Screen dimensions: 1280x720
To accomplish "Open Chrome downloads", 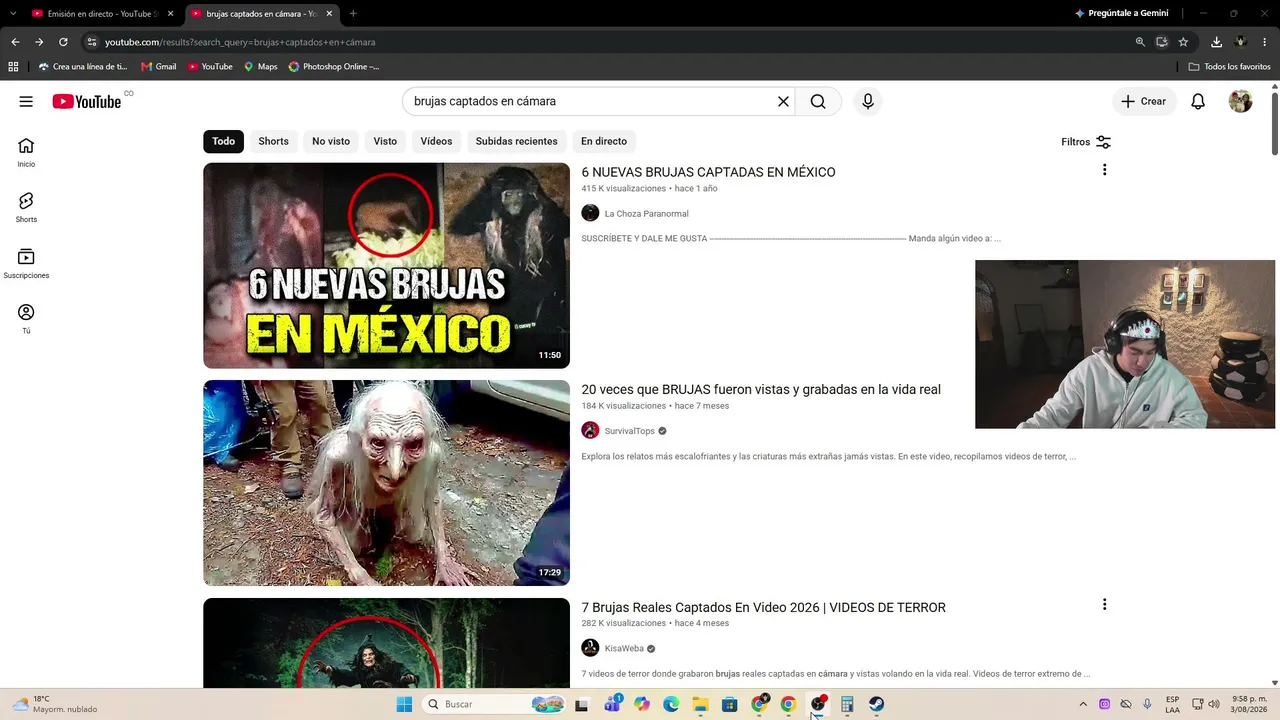I will point(1216,42).
